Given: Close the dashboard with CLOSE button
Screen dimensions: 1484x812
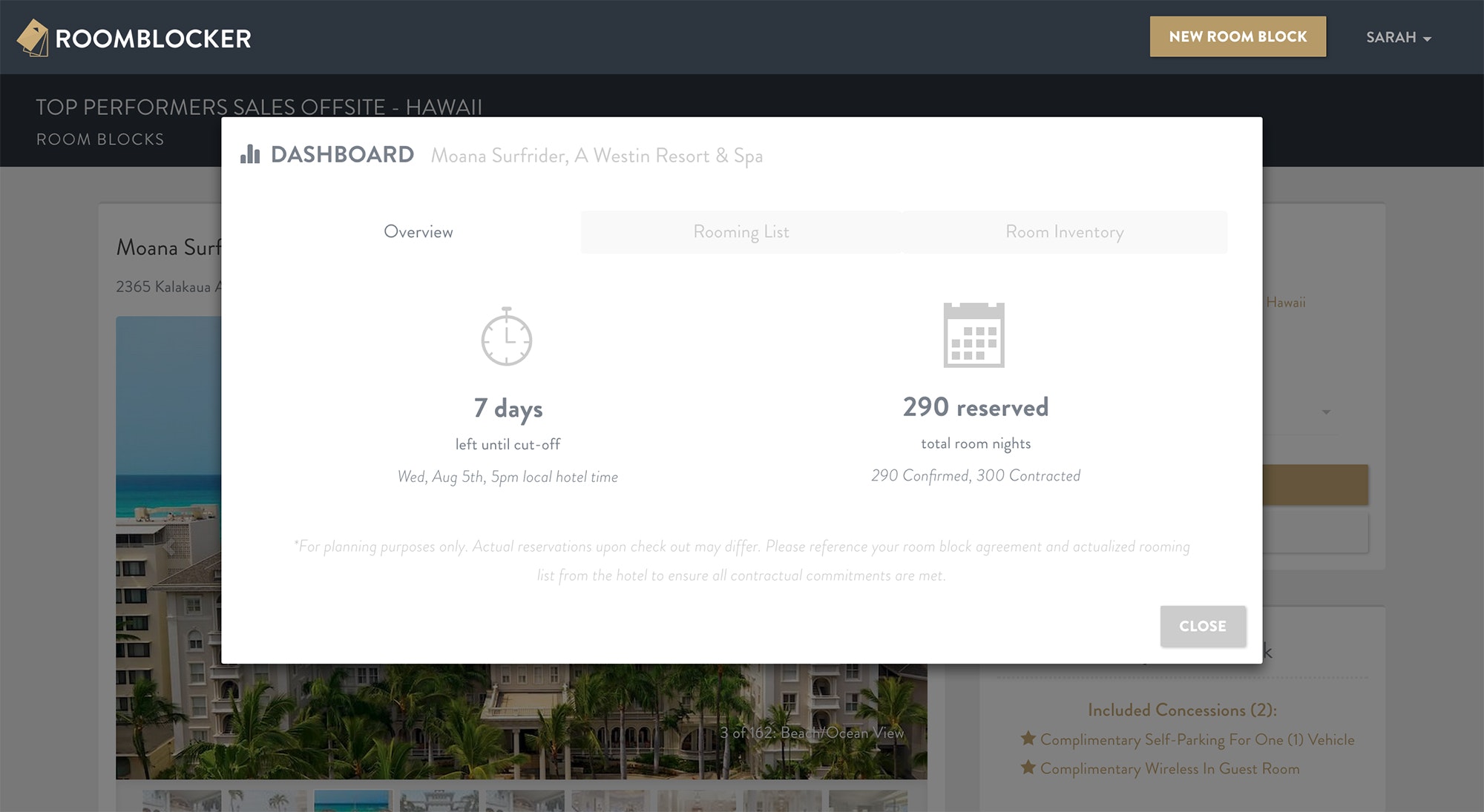Looking at the screenshot, I should [x=1202, y=626].
